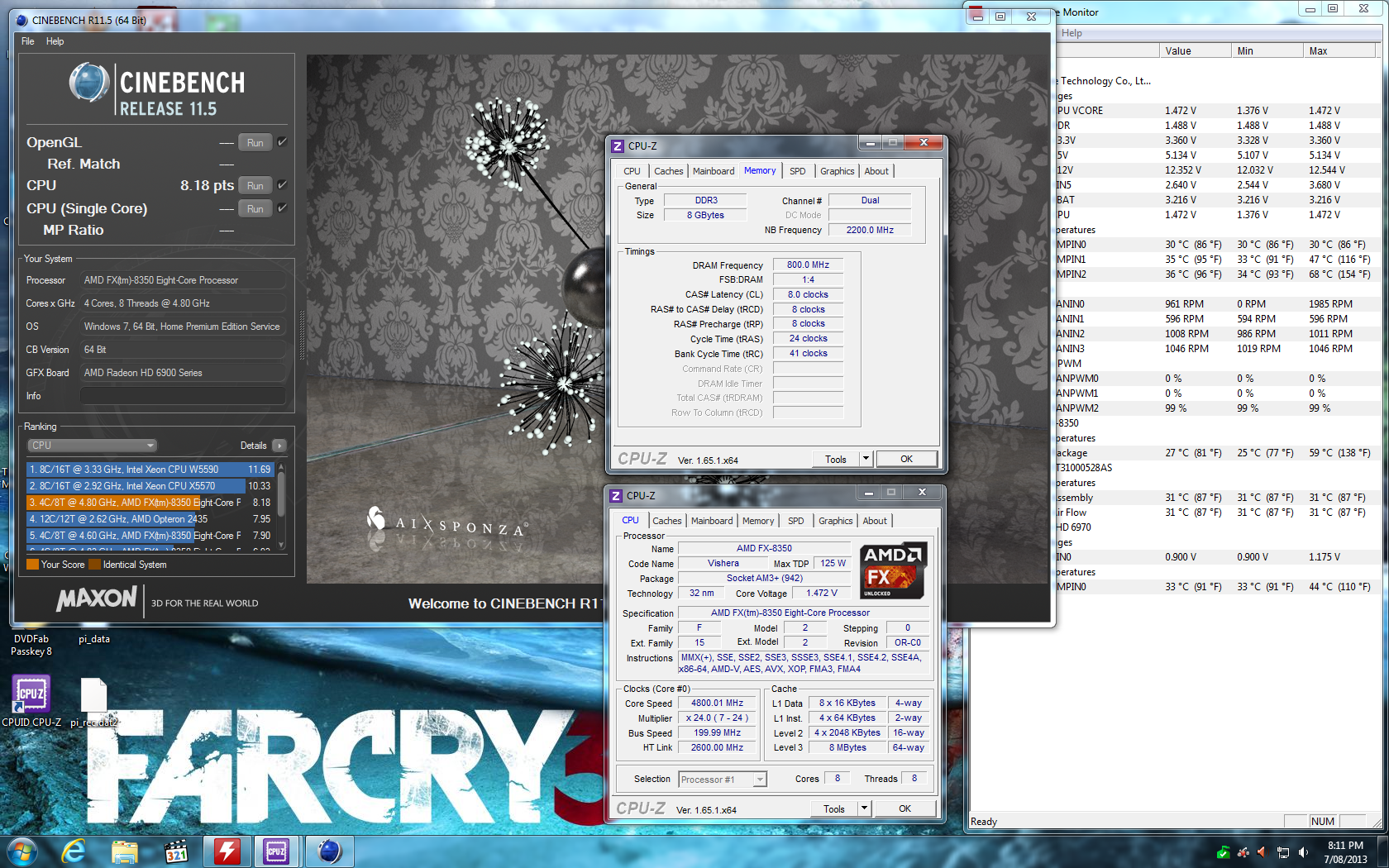This screenshot has height=868, width=1389.
Task: Click the volume speaker tray icon
Action: click(1304, 852)
